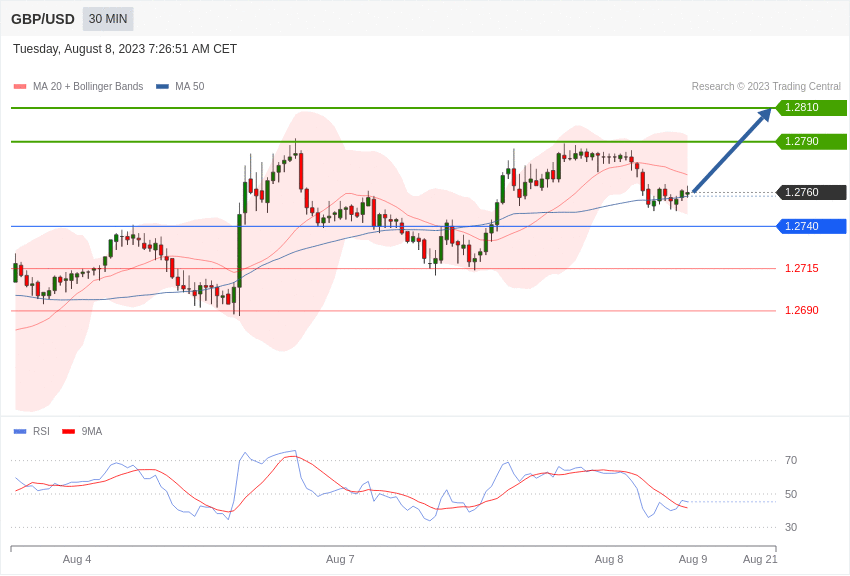Click the MA 50 legend label
This screenshot has height=576, width=850.
(x=190, y=87)
